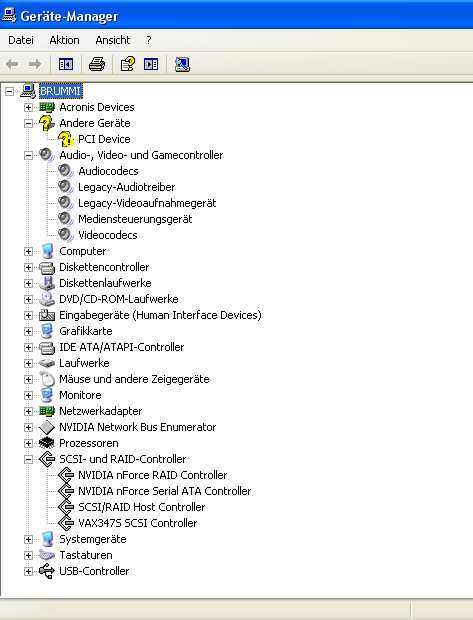Collapse the BRUMMI root node

click(x=9, y=91)
